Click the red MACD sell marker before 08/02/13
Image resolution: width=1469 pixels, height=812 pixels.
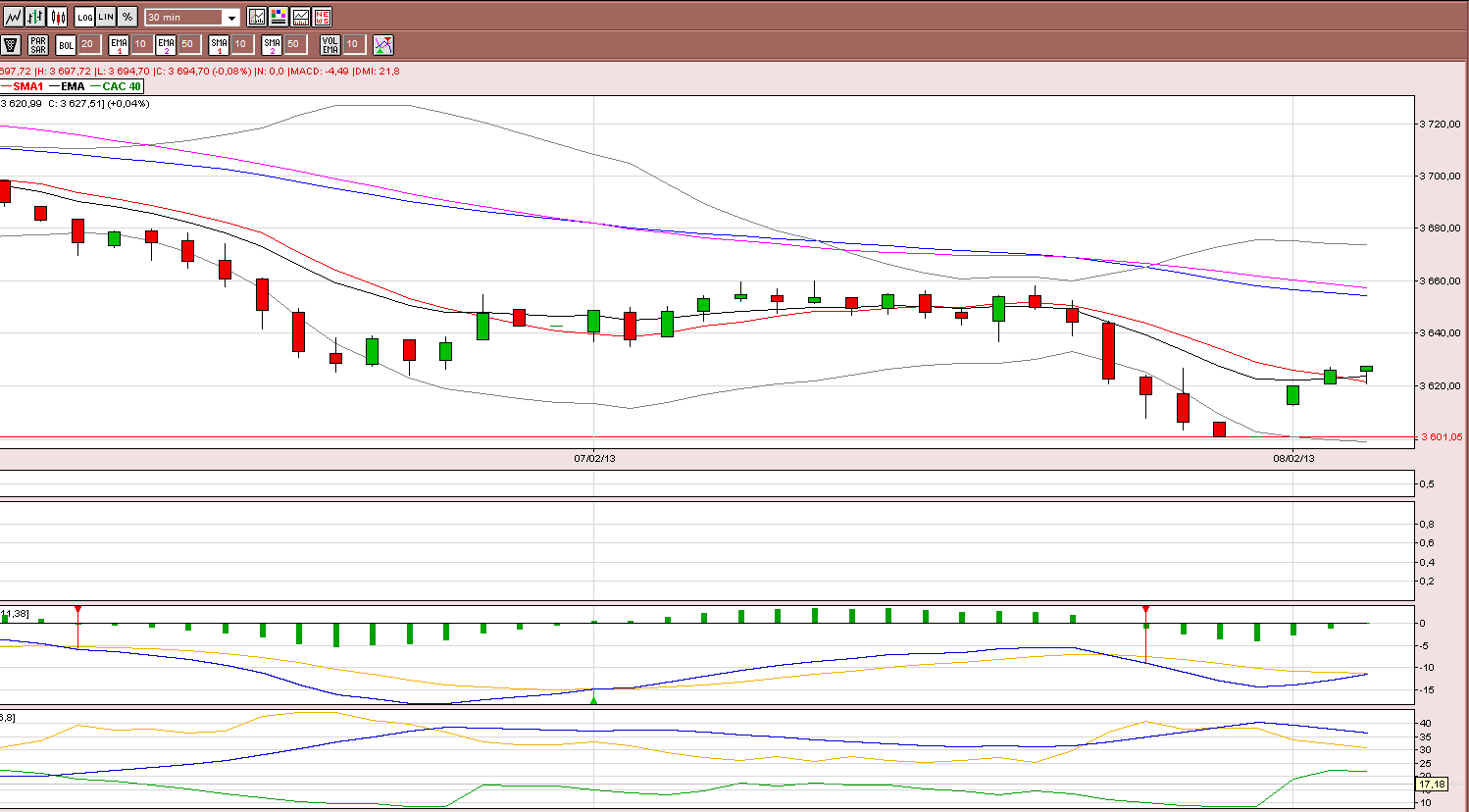[x=1145, y=610]
